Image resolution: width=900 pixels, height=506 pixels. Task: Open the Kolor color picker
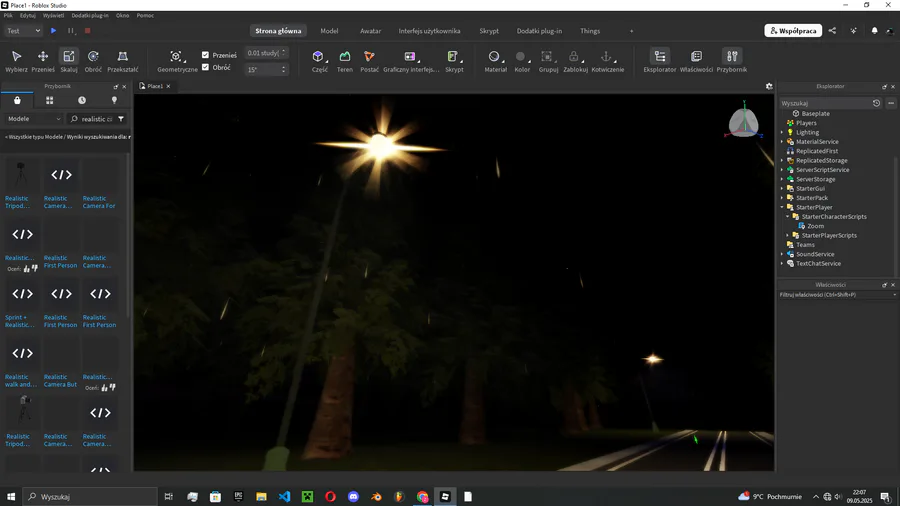[x=521, y=60]
